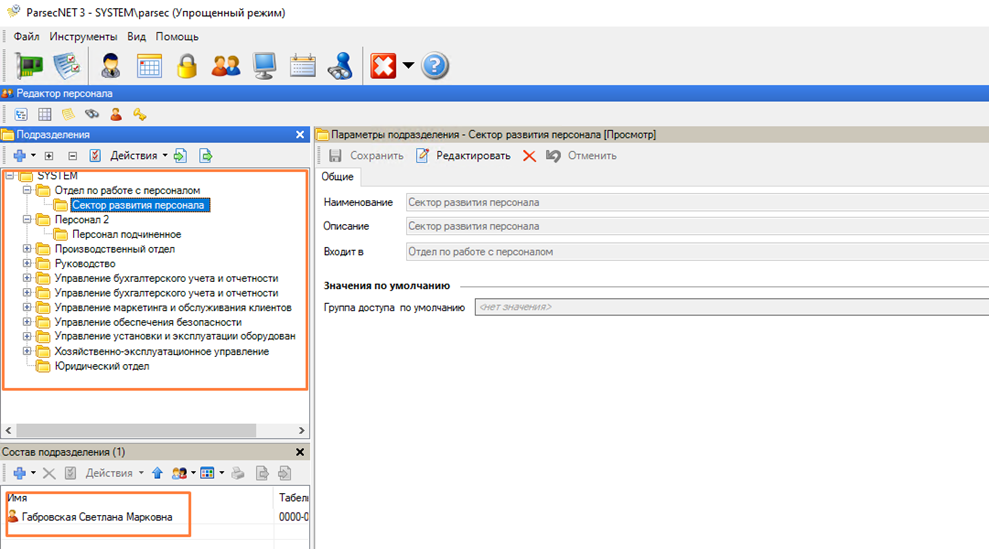Select employee Габровская Светлана Марковна
This screenshot has width=989, height=549.
coord(96,517)
